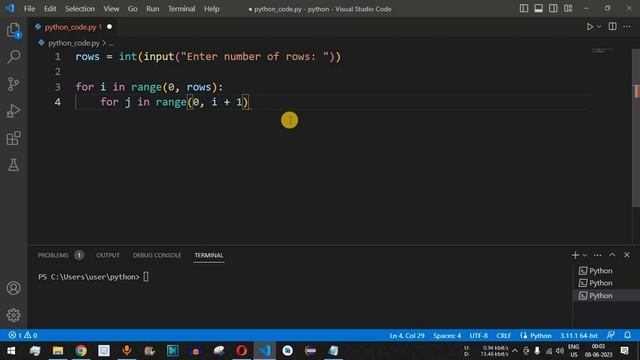Image resolution: width=640 pixels, height=360 pixels.
Task: Click the minimap preview
Action: tap(602, 51)
